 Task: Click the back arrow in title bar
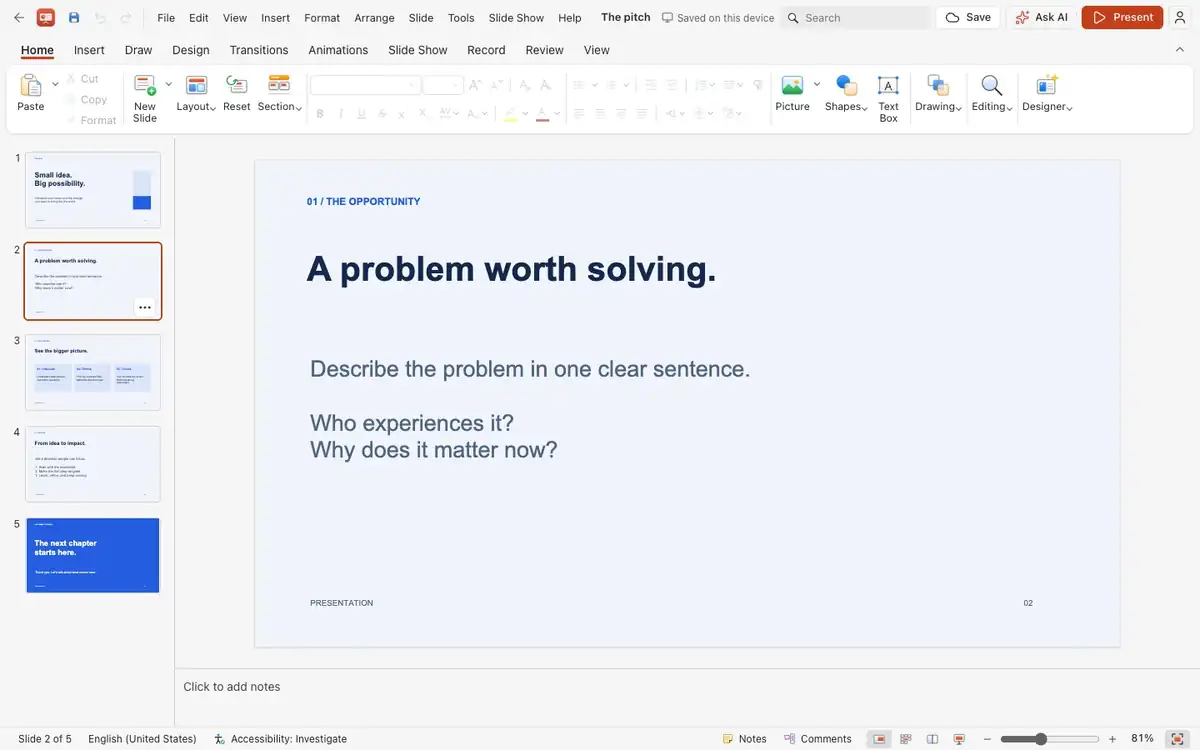pyautogui.click(x=18, y=18)
